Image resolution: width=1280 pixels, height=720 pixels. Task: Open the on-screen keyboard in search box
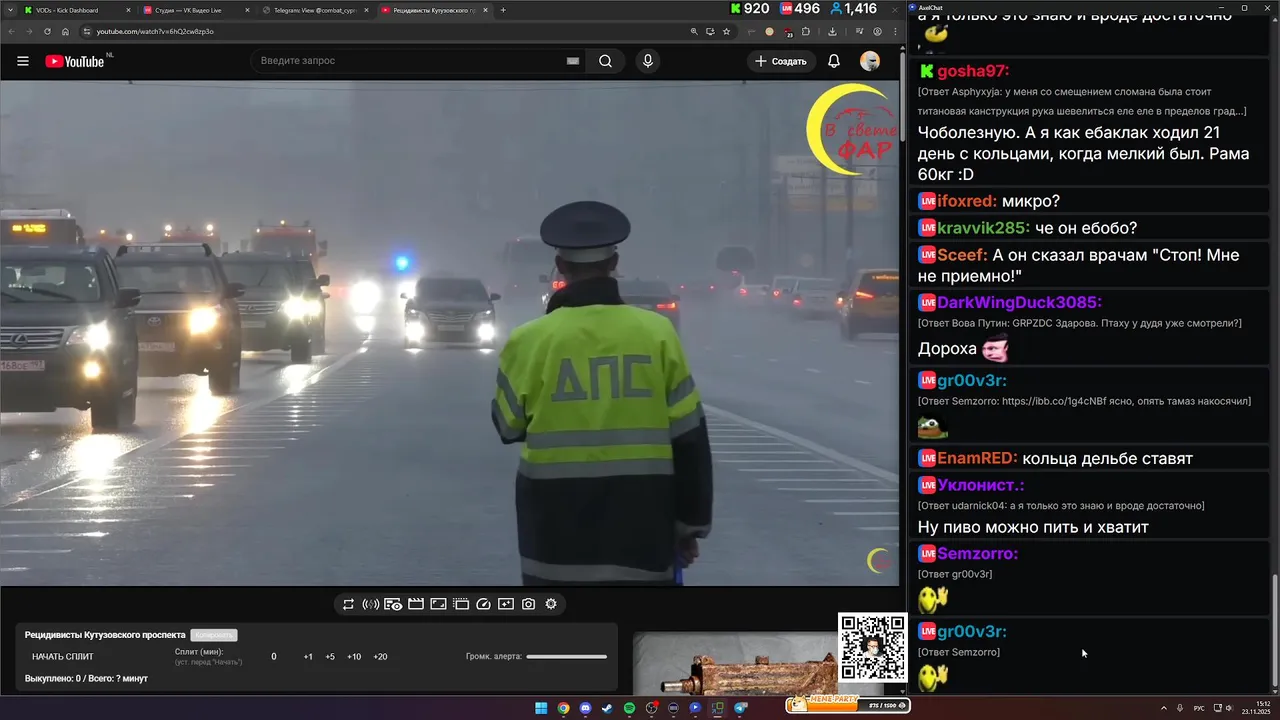573,61
